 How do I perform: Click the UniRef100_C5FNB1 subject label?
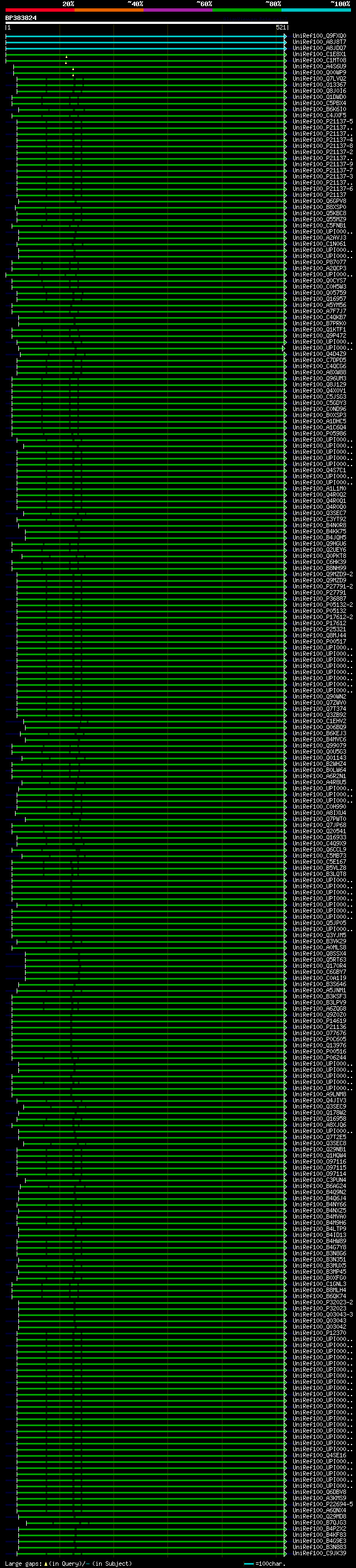click(x=319, y=225)
